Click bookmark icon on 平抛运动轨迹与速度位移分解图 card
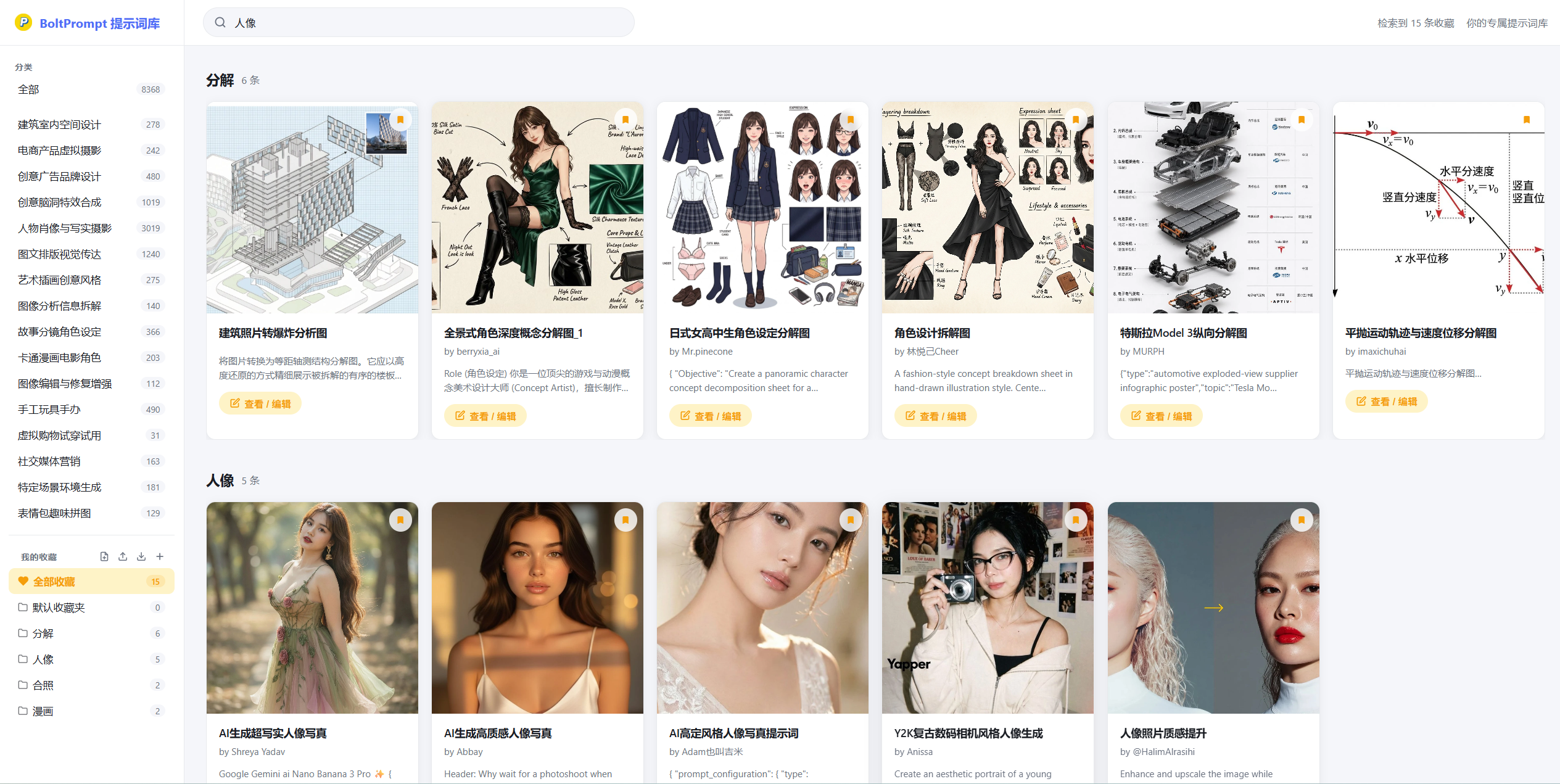 click(1527, 120)
